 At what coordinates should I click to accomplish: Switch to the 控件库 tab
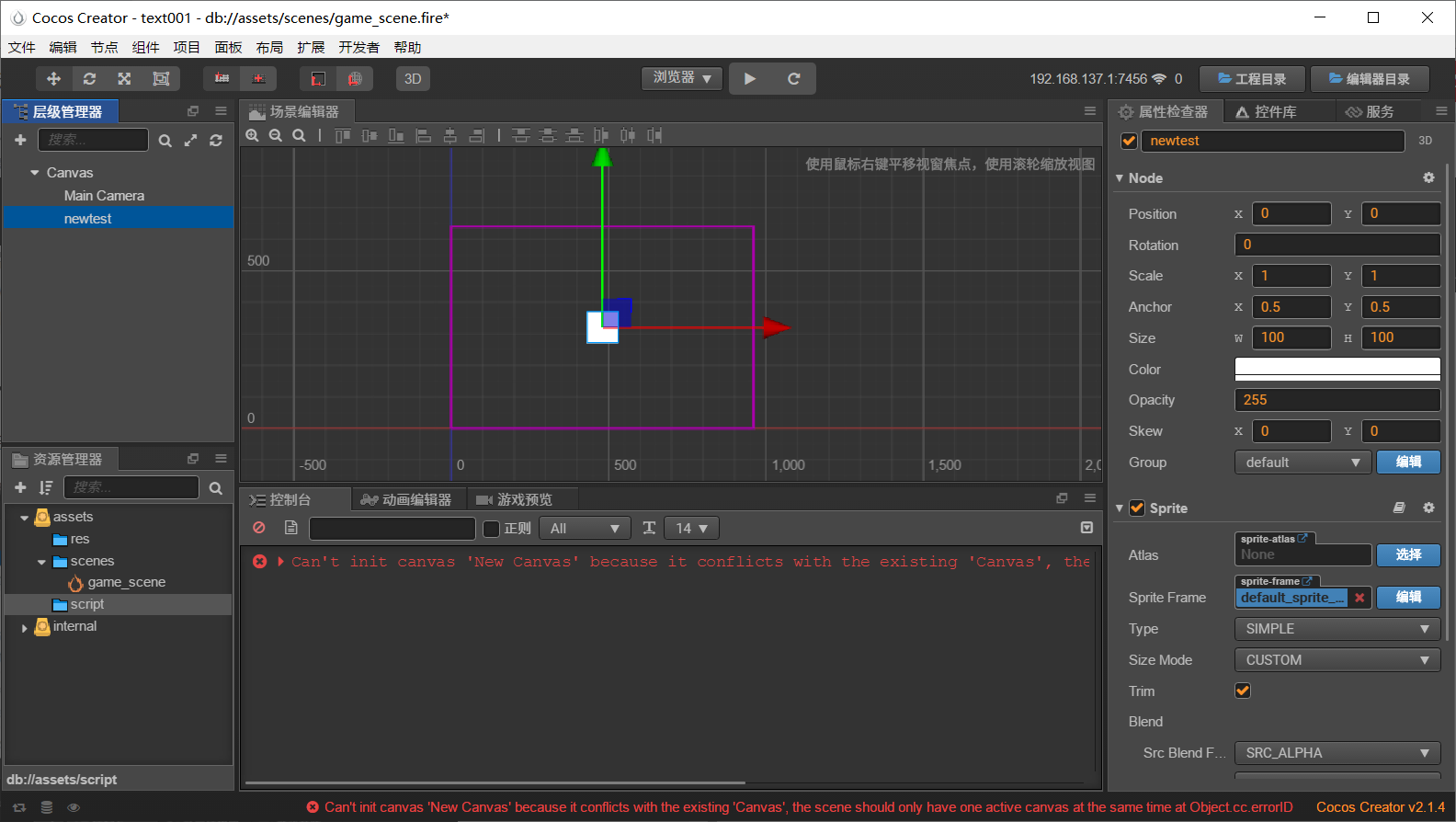(x=1266, y=112)
